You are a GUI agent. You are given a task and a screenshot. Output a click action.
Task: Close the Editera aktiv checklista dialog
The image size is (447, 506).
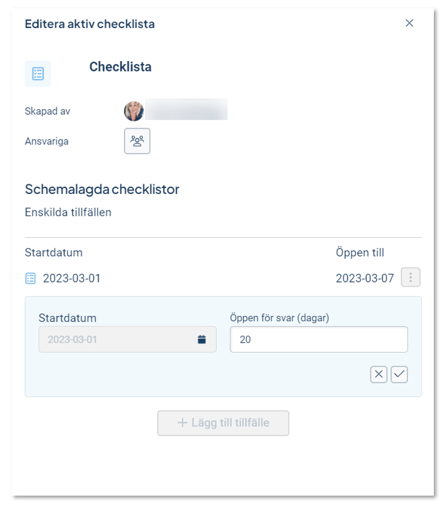tap(409, 23)
